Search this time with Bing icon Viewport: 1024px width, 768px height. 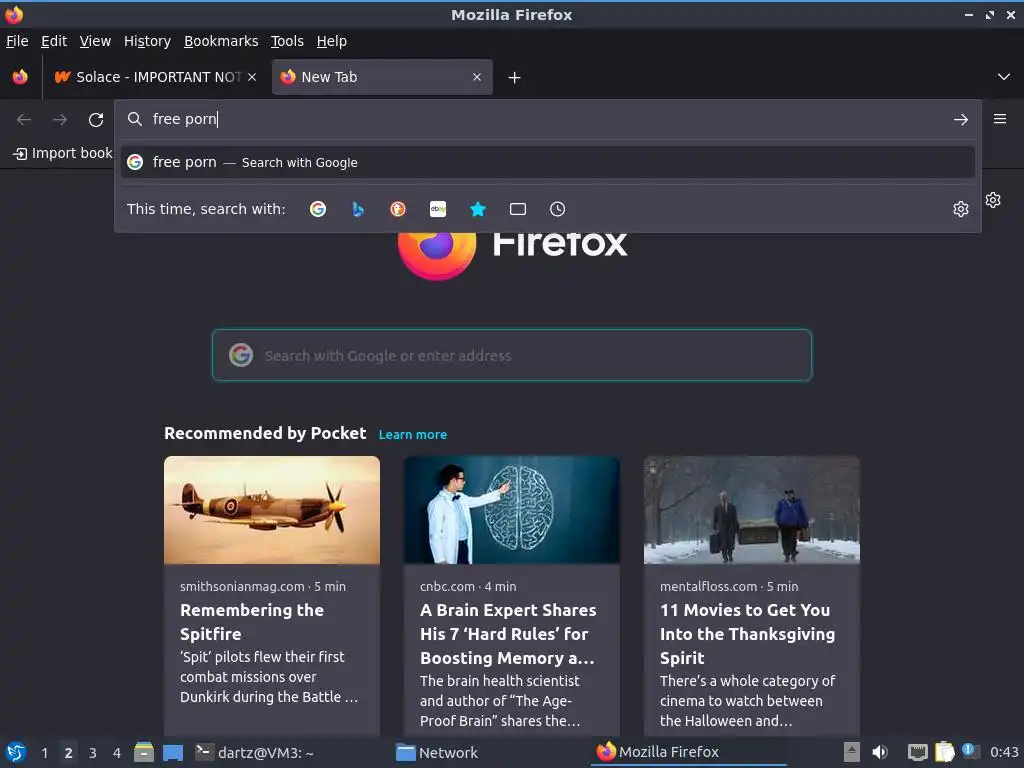tap(358, 209)
